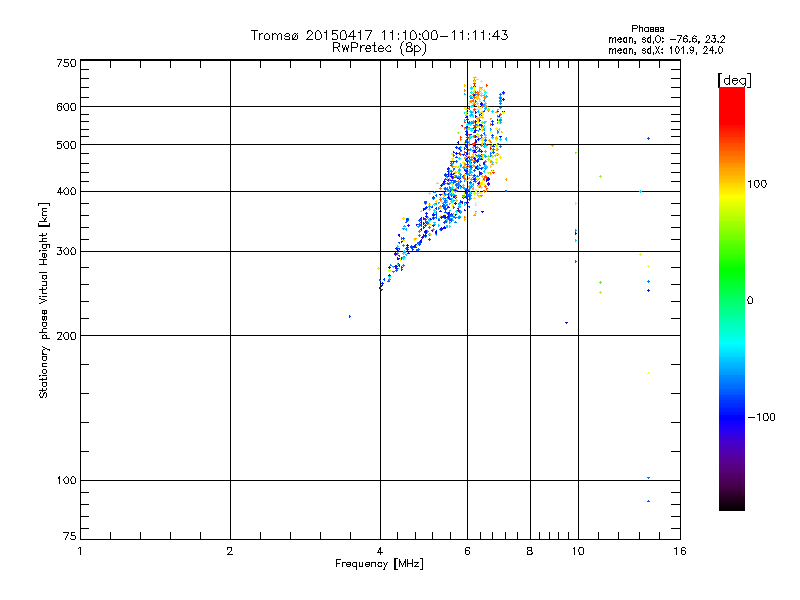Click the colorbar tick label '0'
Viewport: 800px width, 600px height.
click(x=750, y=301)
